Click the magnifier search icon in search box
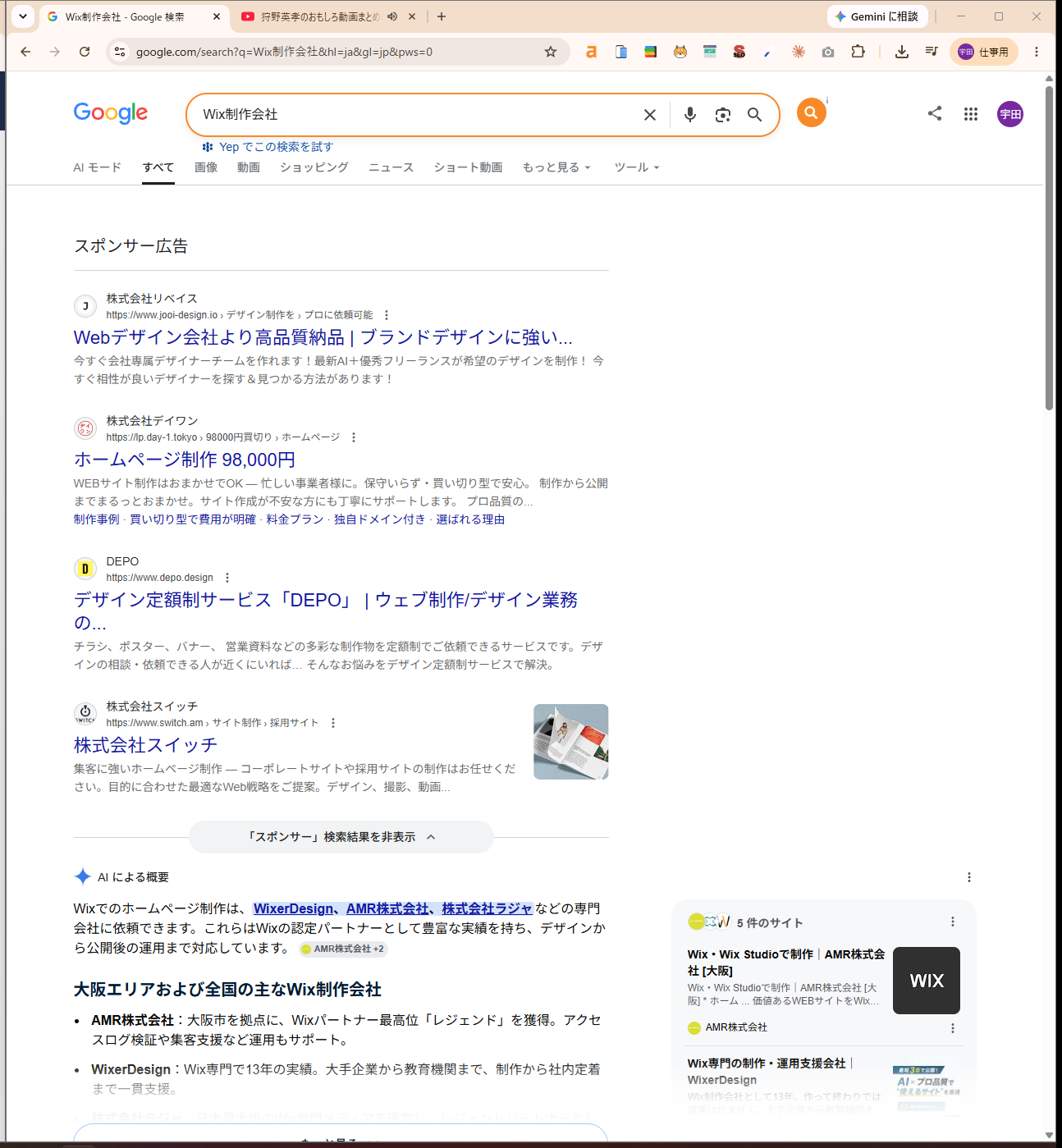This screenshot has width=1062, height=1148. (754, 115)
